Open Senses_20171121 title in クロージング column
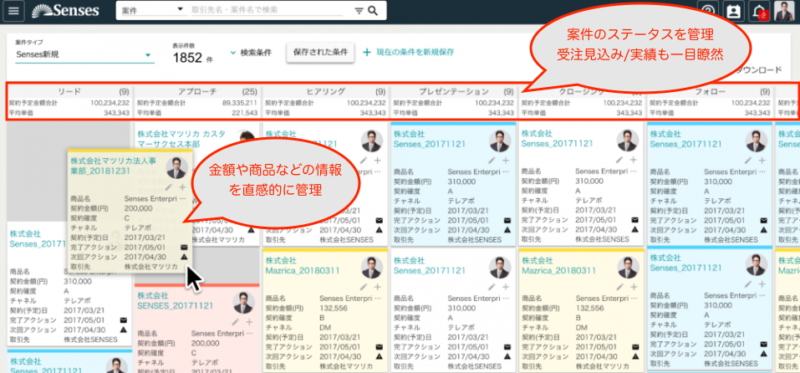Screen dimensions: 800x373 [x=557, y=139]
